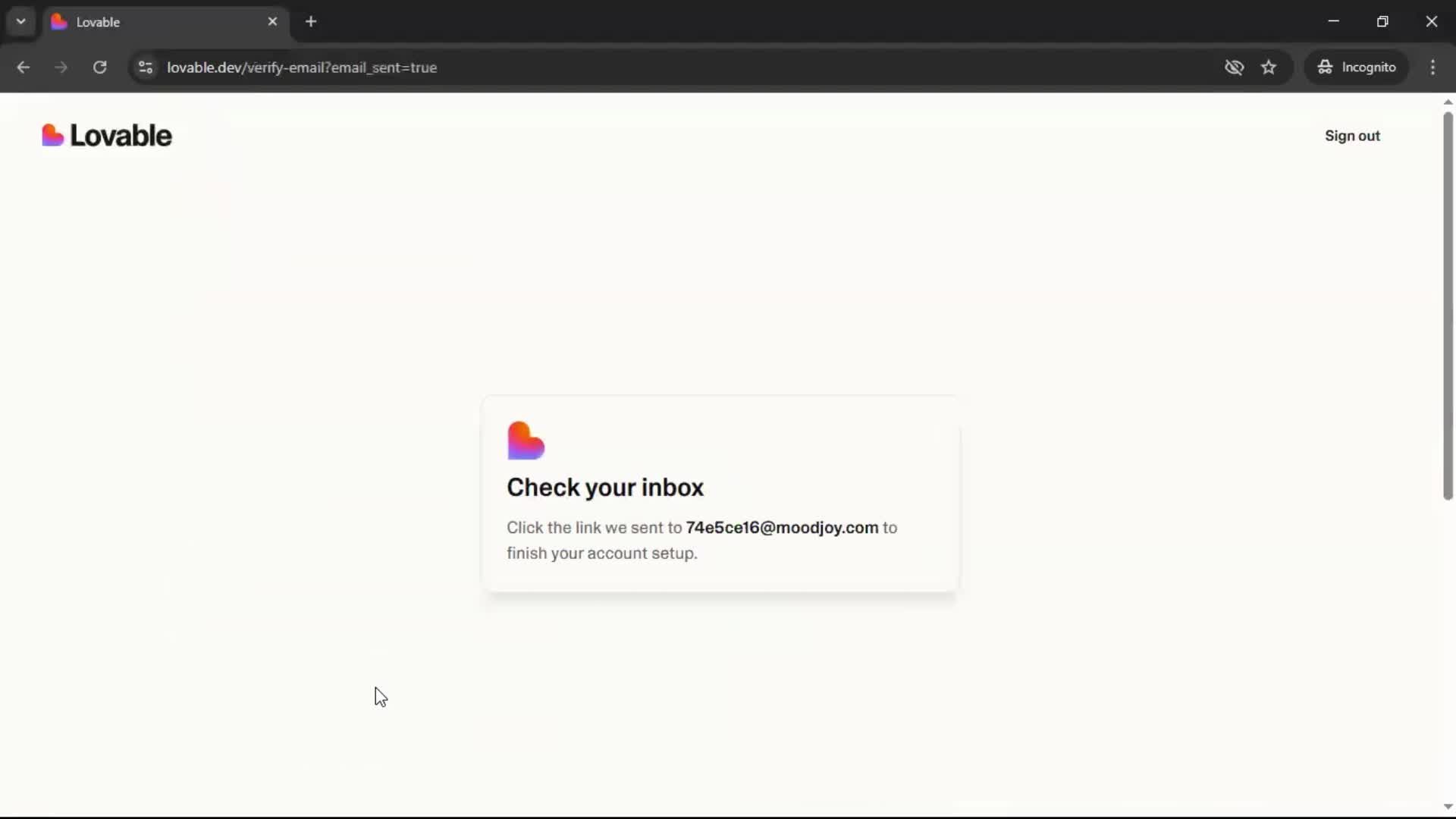Screen dimensions: 1456x819
Task: Click the forward navigation arrow
Action: (61, 67)
